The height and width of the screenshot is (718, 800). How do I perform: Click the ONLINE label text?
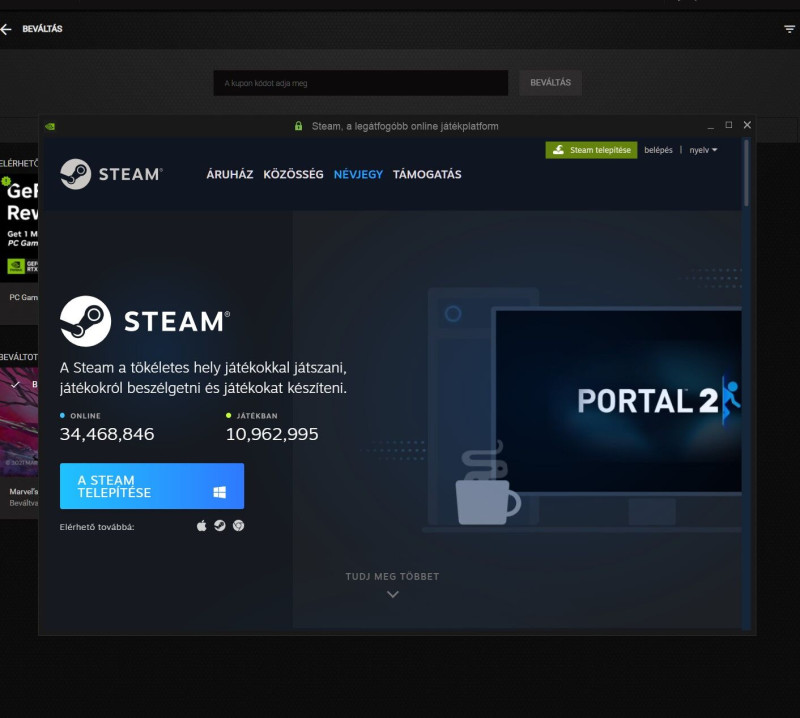click(85, 416)
